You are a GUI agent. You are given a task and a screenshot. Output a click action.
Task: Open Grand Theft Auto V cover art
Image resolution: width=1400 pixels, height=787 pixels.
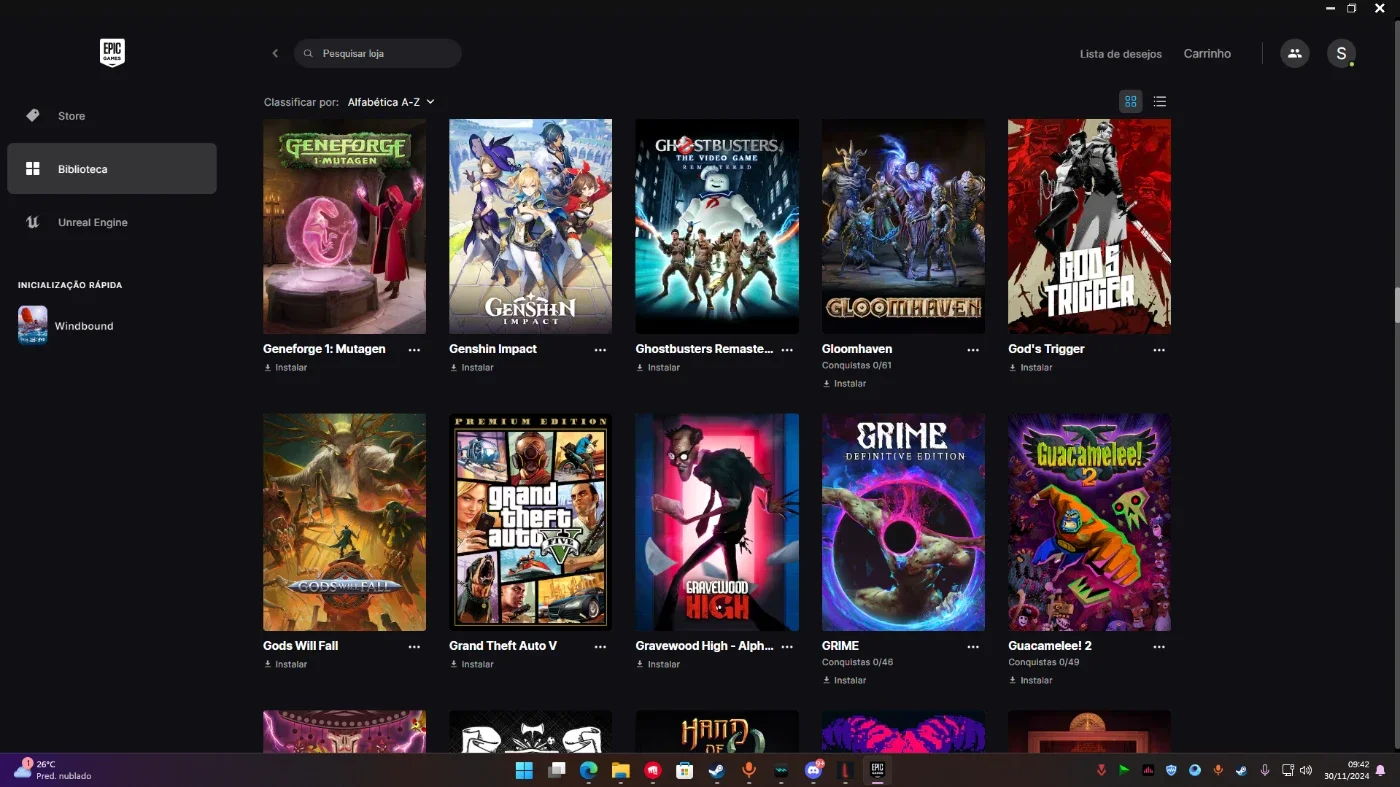(x=530, y=522)
